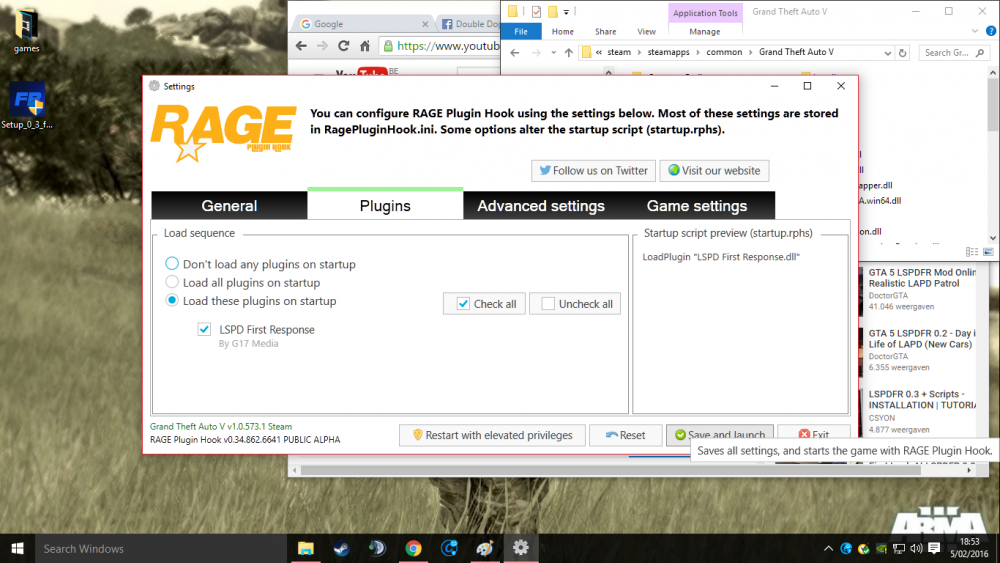The width and height of the screenshot is (1000, 563).
Task: Click the Chrome home icon
Action: click(365, 46)
